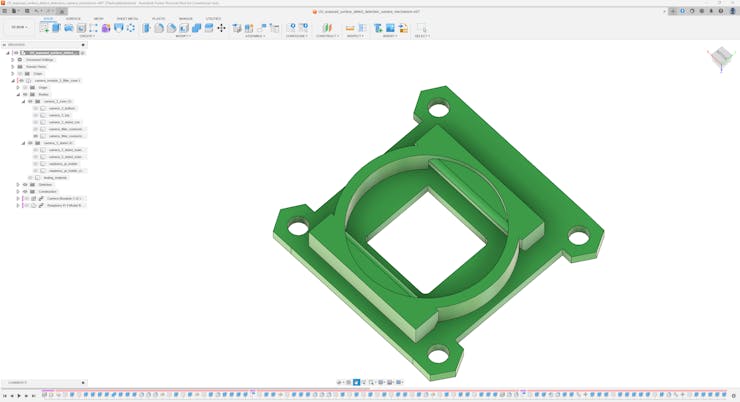Toggle visibility of camera_3_top body
Viewport: 740px width, 402px height.
pos(35,115)
